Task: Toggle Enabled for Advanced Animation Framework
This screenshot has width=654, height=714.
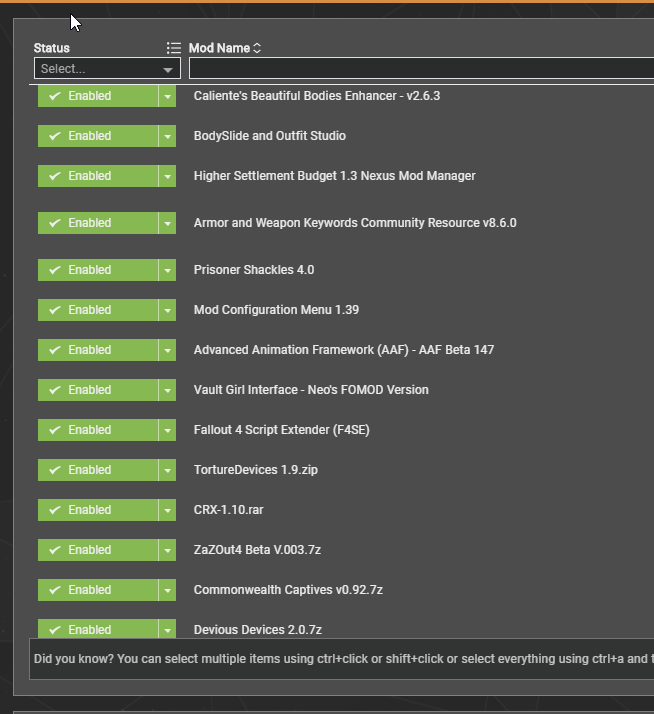Action: click(98, 350)
